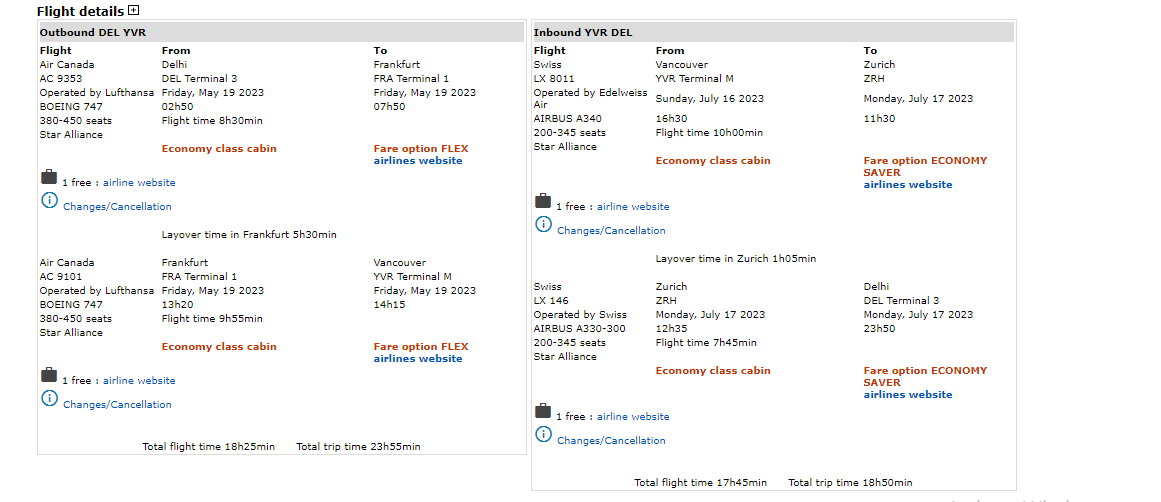Open airlines website under Zurich–Delhi Economy Saver
Image resolution: width=1161 pixels, height=502 pixels.
coord(908,395)
